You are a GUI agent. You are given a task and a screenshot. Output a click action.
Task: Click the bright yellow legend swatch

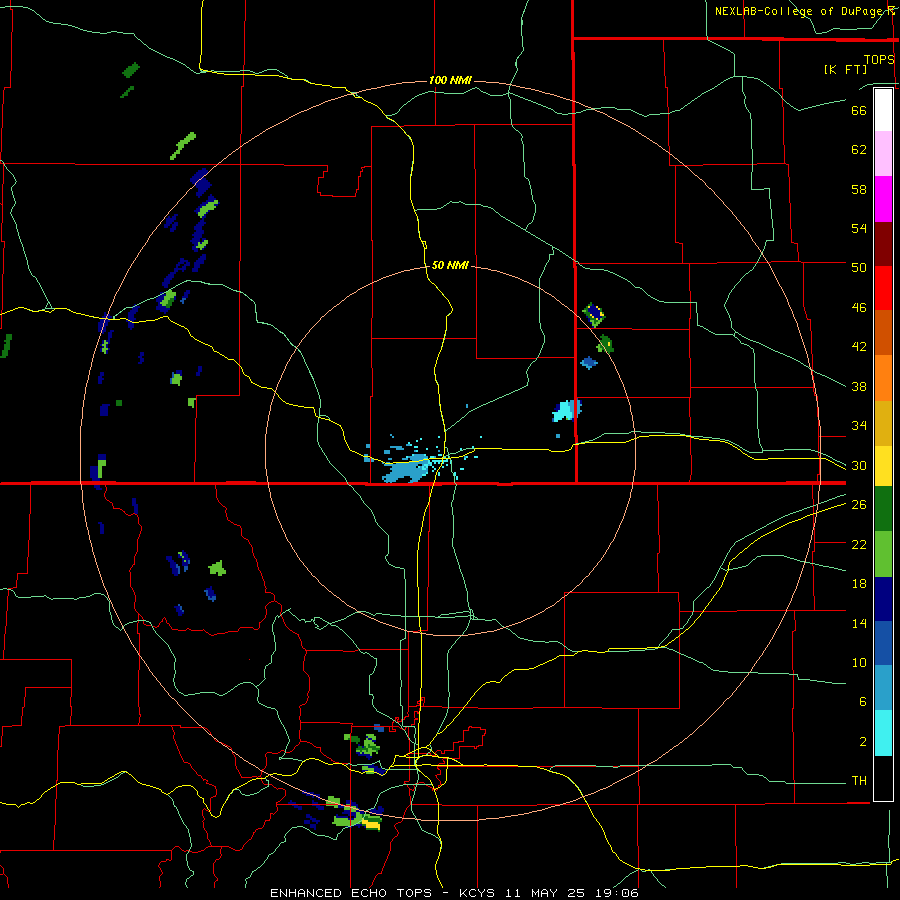(x=883, y=465)
